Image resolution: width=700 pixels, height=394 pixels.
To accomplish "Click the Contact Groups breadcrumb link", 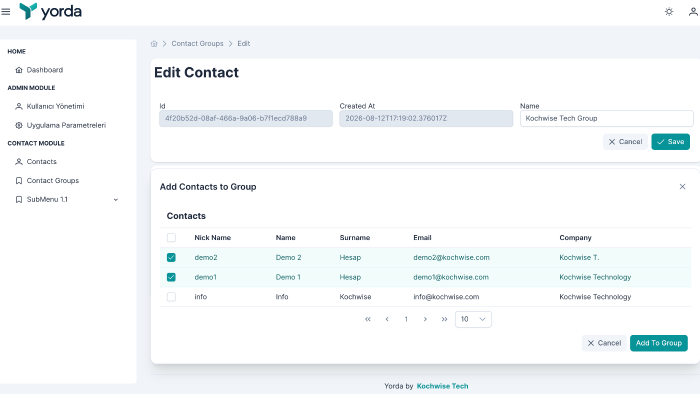I will coord(197,44).
